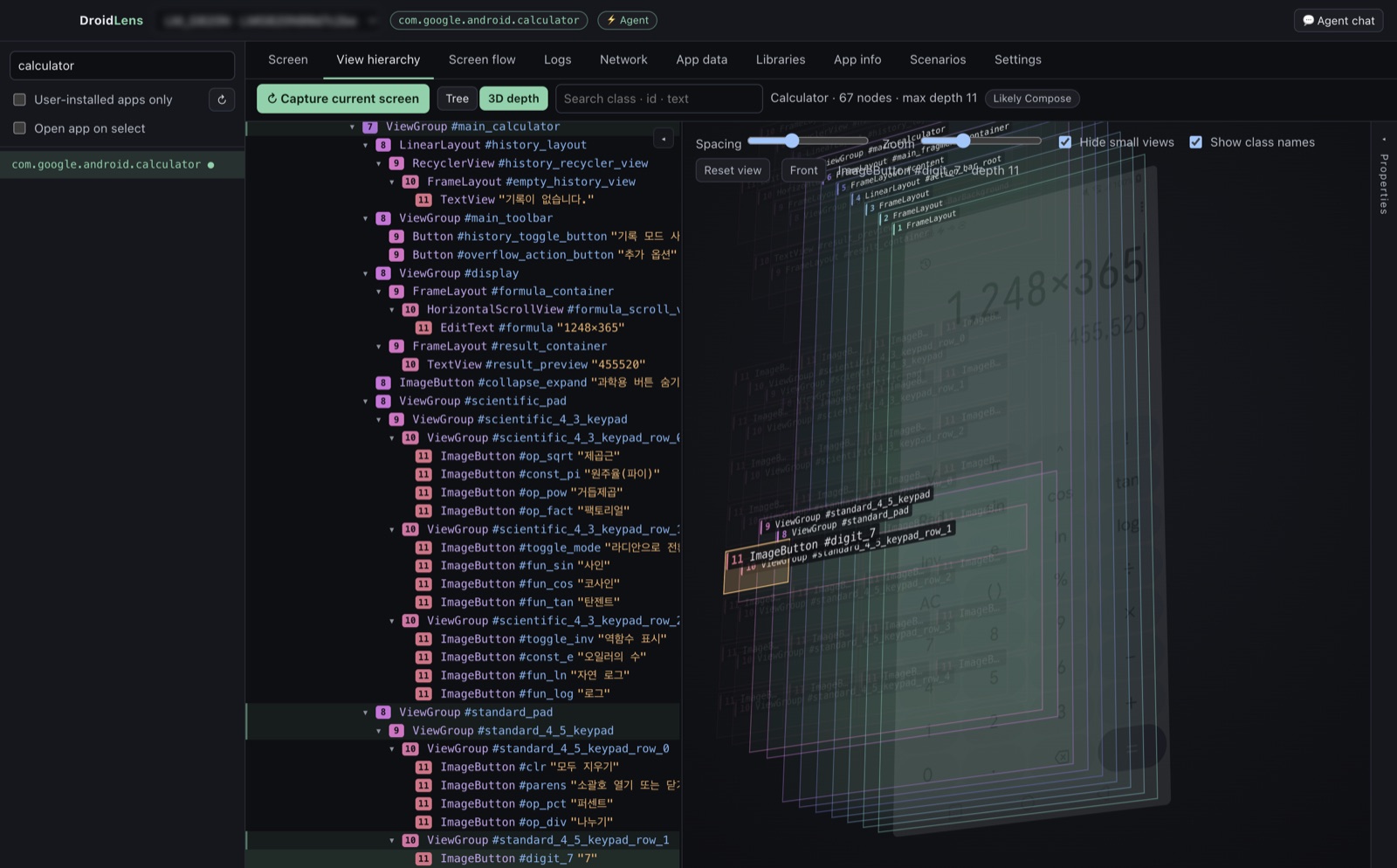The height and width of the screenshot is (868, 1397).
Task: Click Capture current screen button
Action: [343, 99]
